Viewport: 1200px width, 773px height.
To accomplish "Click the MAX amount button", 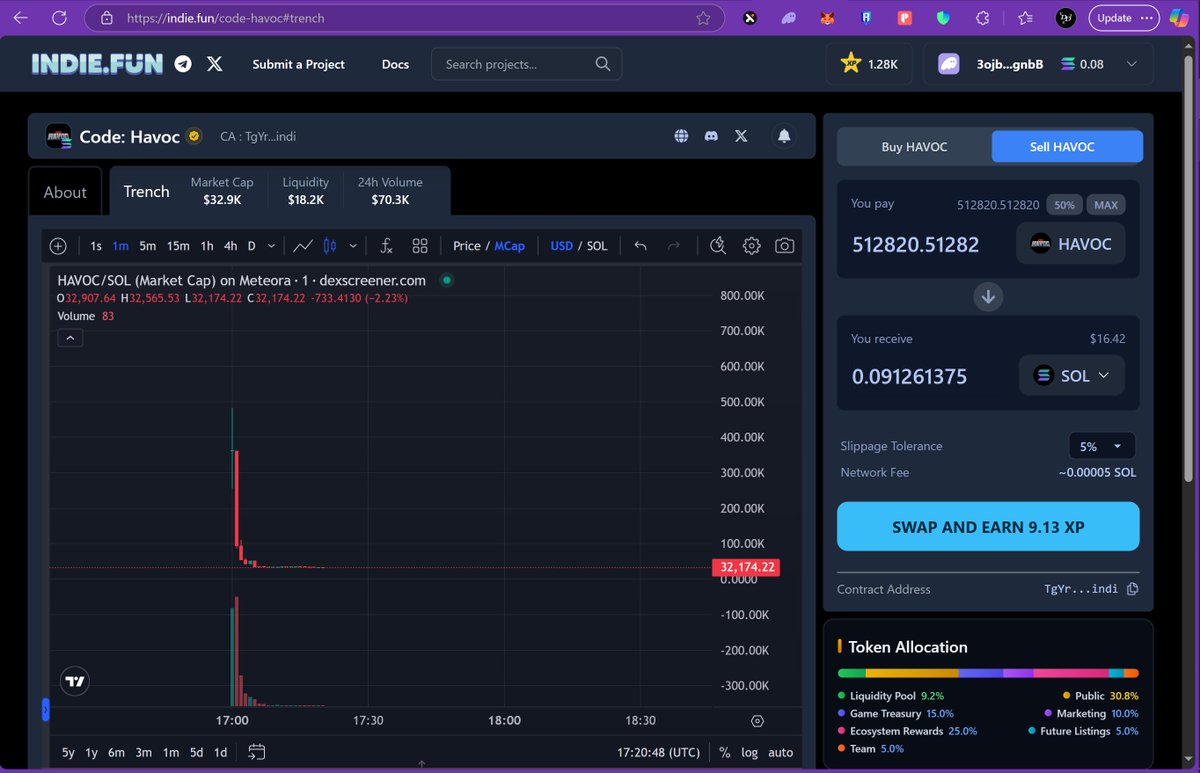I will click(1106, 205).
